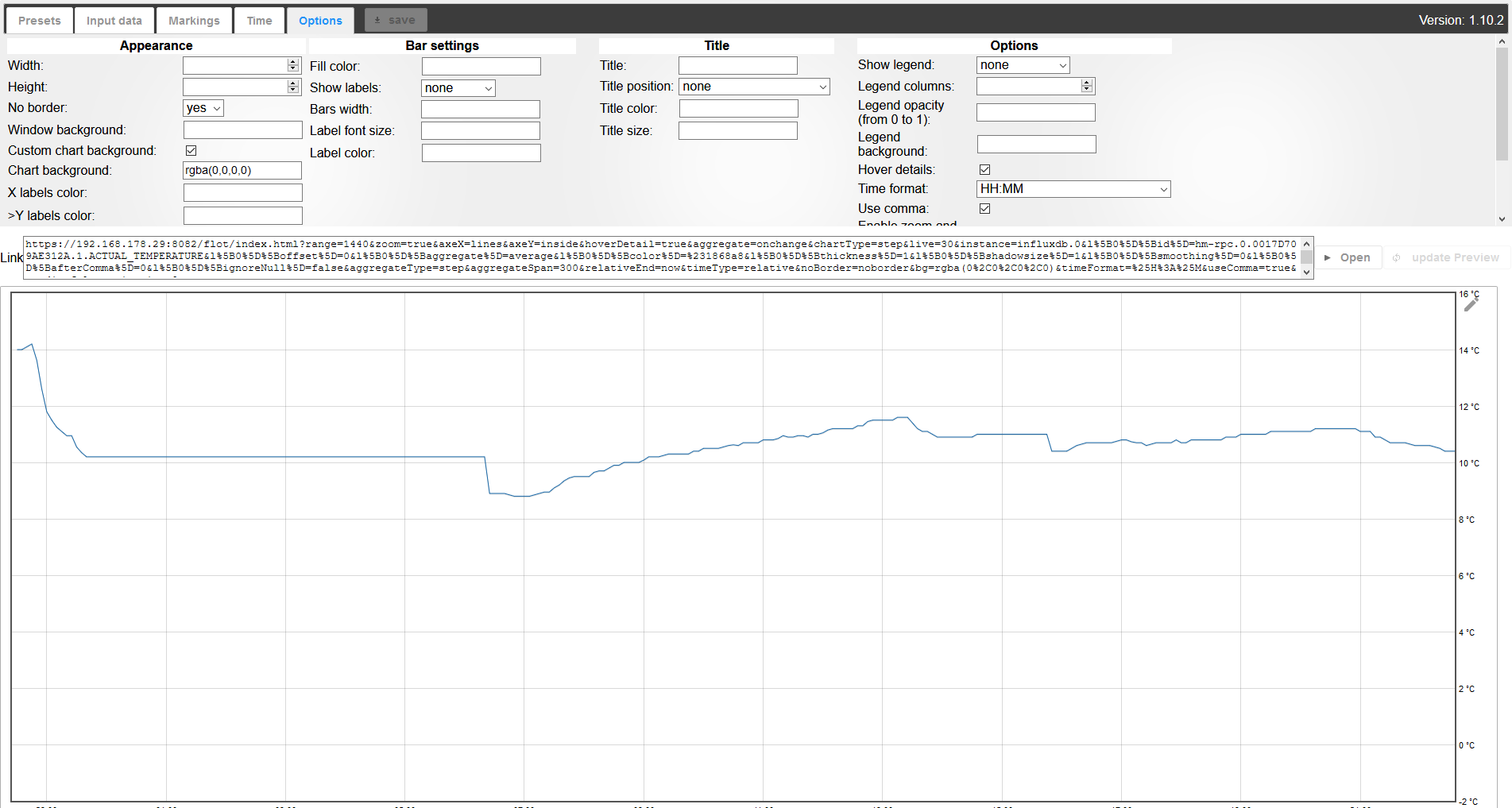Viewport: 1512px width, 808px height.
Task: Toggle the Hover details checkbox
Action: point(985,169)
